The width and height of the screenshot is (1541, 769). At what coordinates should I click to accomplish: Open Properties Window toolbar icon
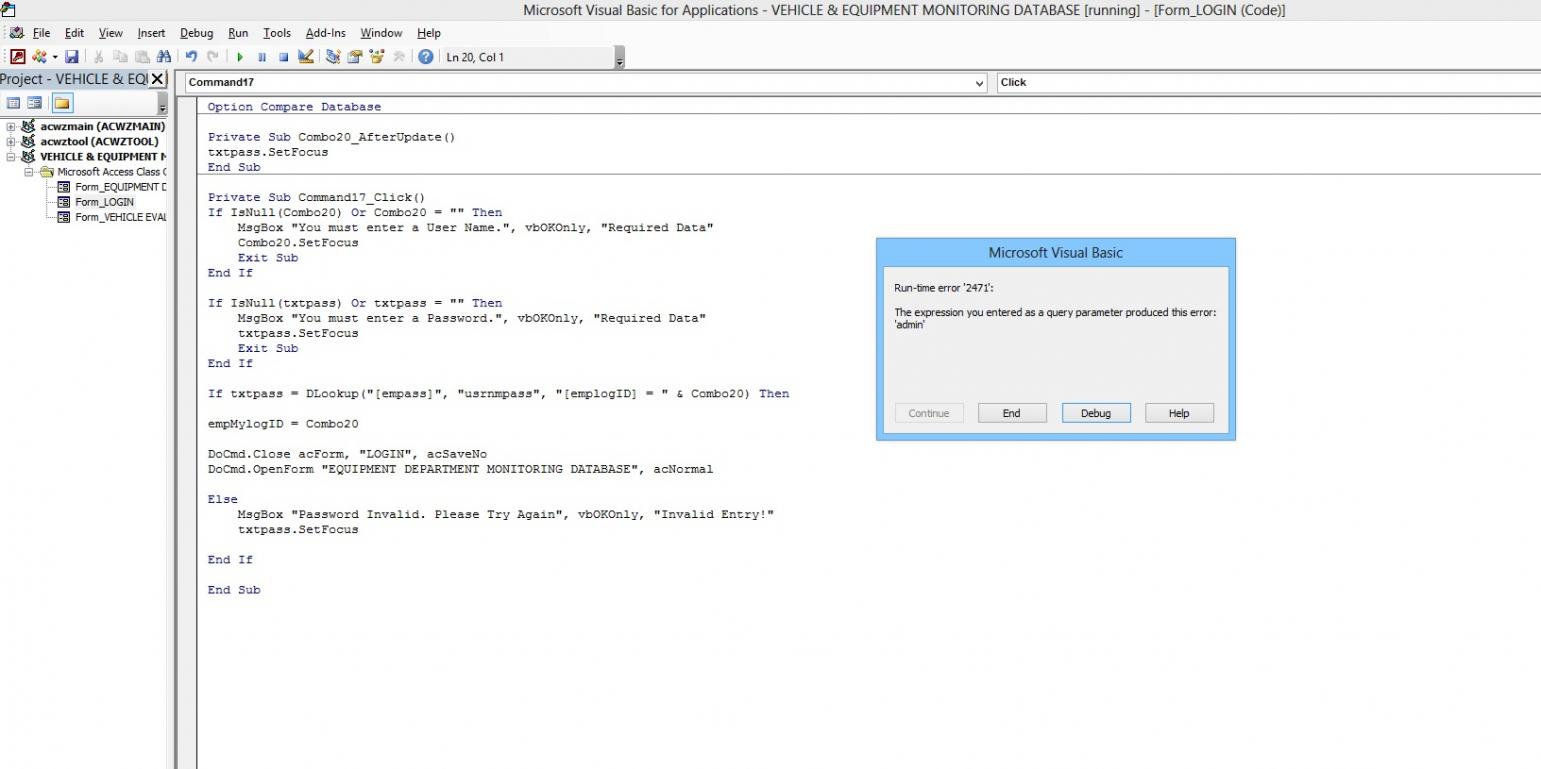355,57
